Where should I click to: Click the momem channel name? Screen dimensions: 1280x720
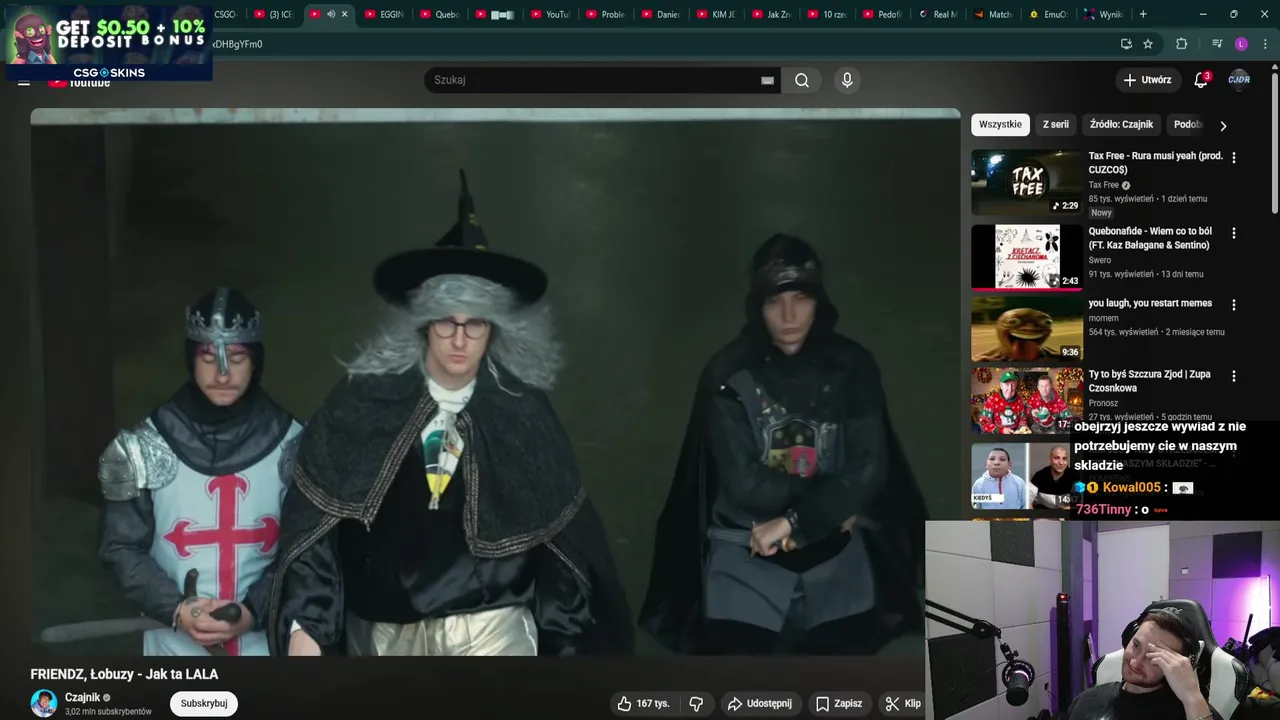click(x=1103, y=318)
